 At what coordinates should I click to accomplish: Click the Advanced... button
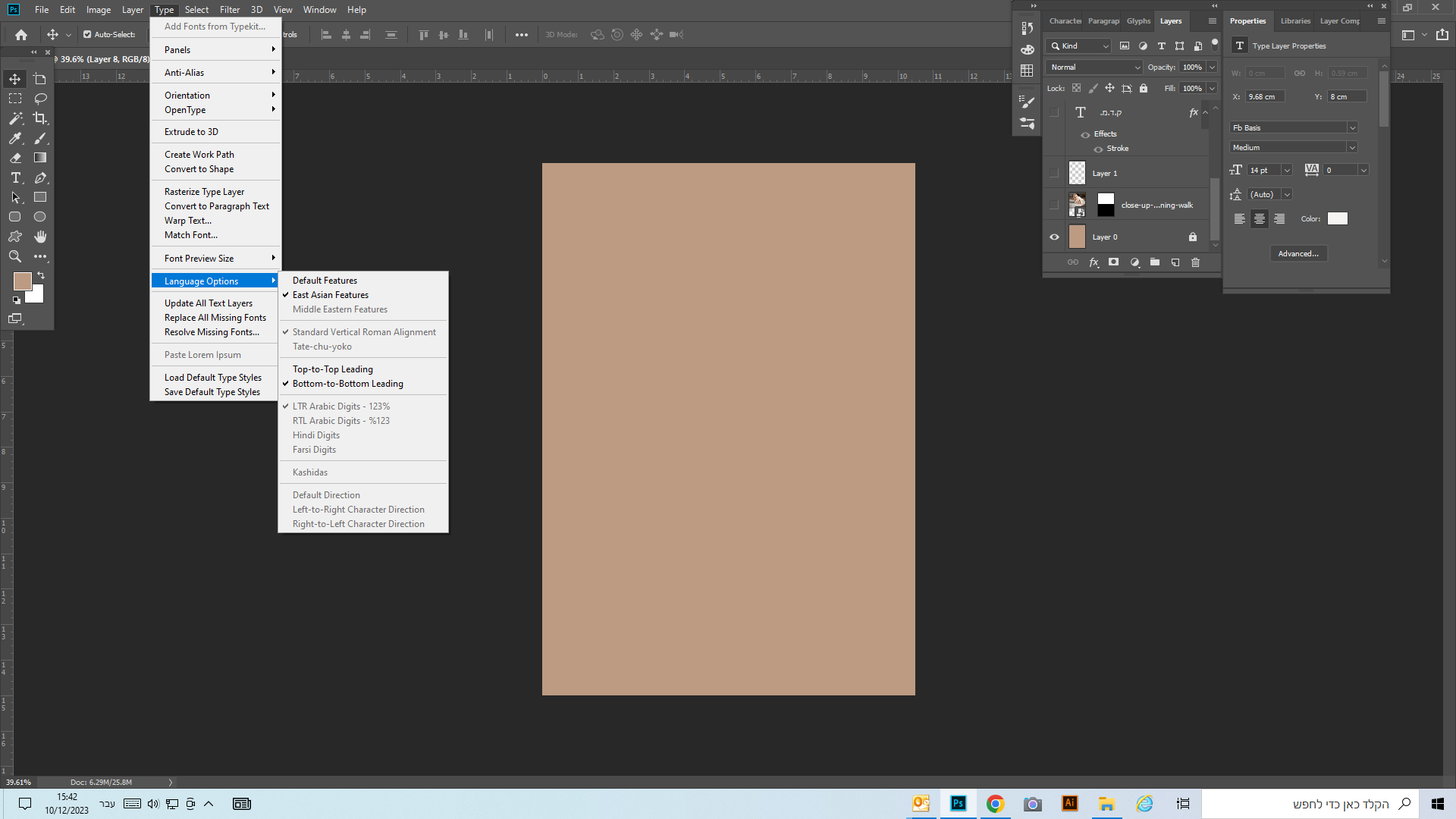1298,254
